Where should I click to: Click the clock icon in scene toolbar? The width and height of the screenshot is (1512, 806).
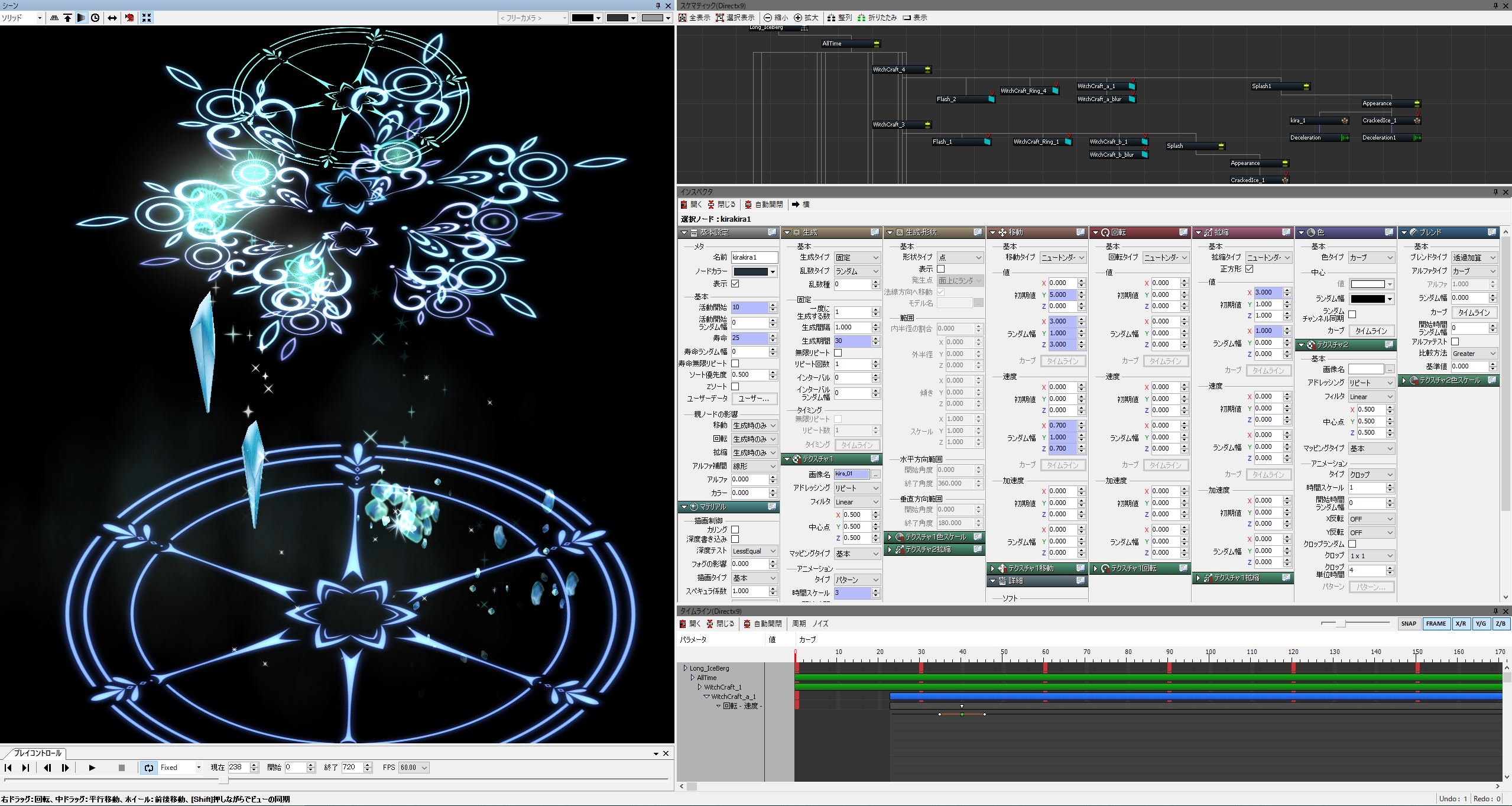95,18
